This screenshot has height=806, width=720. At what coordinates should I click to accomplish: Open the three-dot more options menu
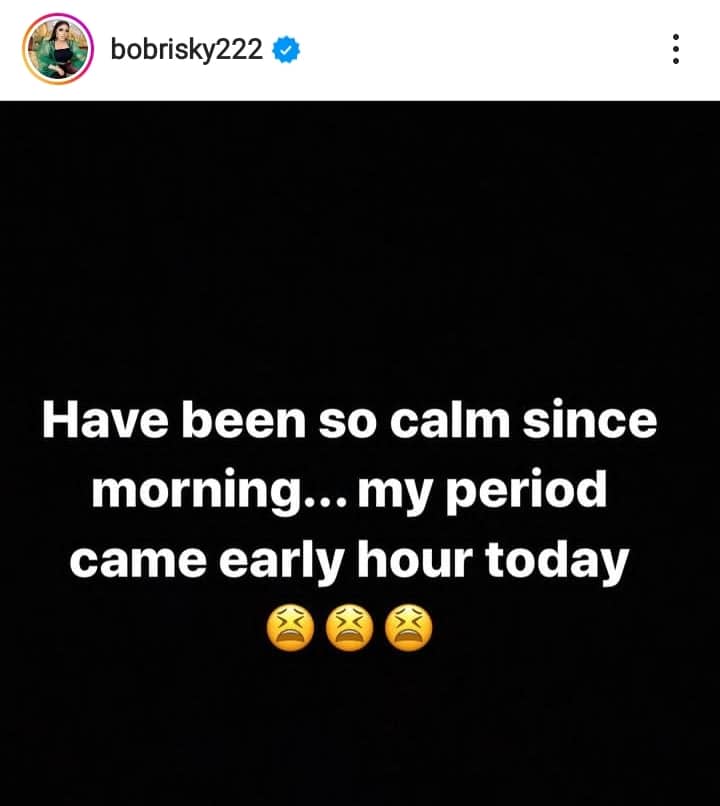[676, 49]
